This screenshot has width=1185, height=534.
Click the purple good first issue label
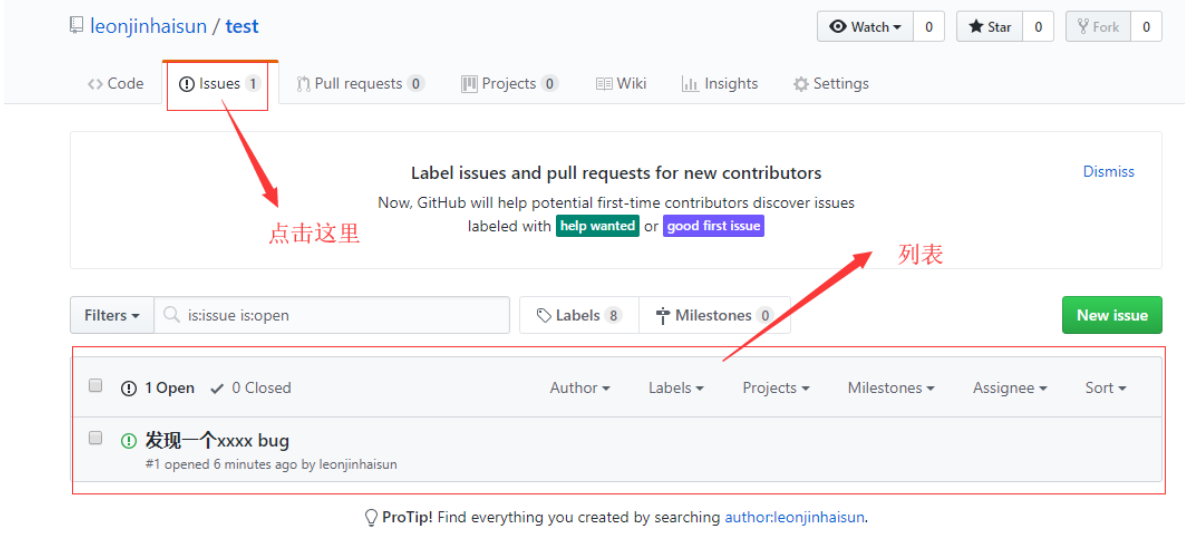tap(713, 226)
